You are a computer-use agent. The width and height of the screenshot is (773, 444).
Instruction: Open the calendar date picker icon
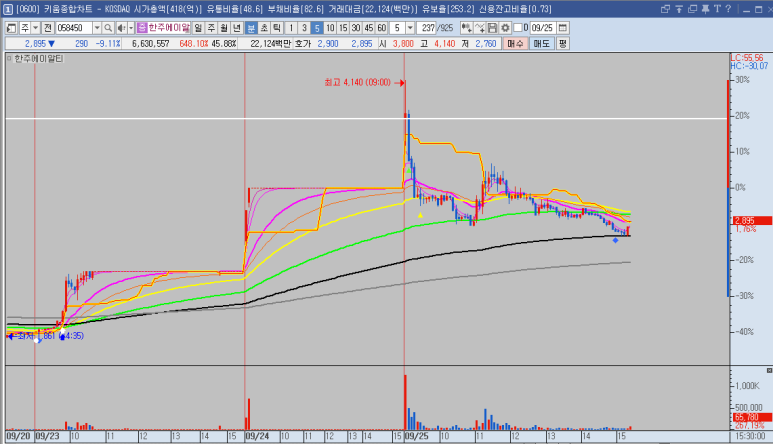point(562,28)
